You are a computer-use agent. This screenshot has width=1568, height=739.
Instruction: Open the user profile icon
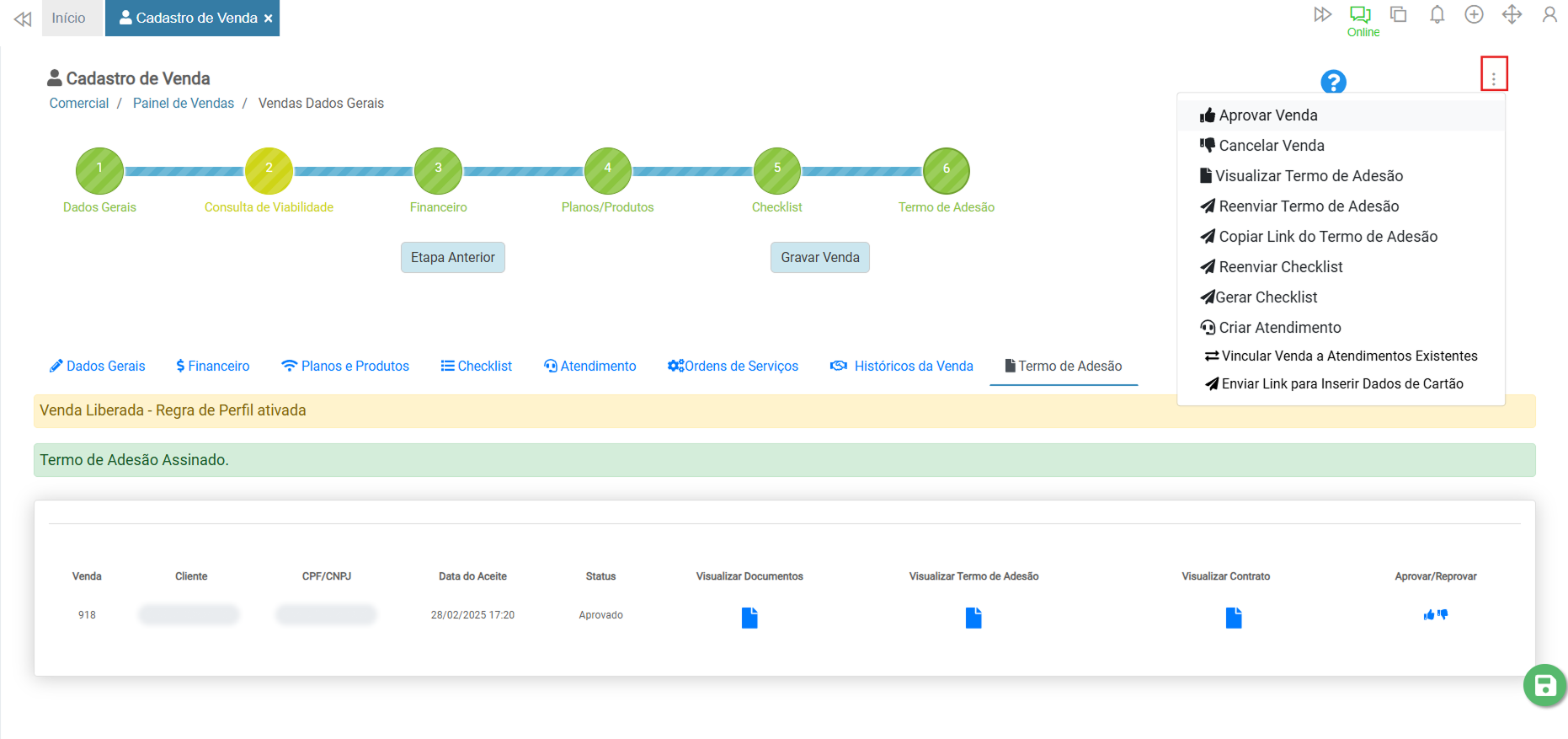1549,14
